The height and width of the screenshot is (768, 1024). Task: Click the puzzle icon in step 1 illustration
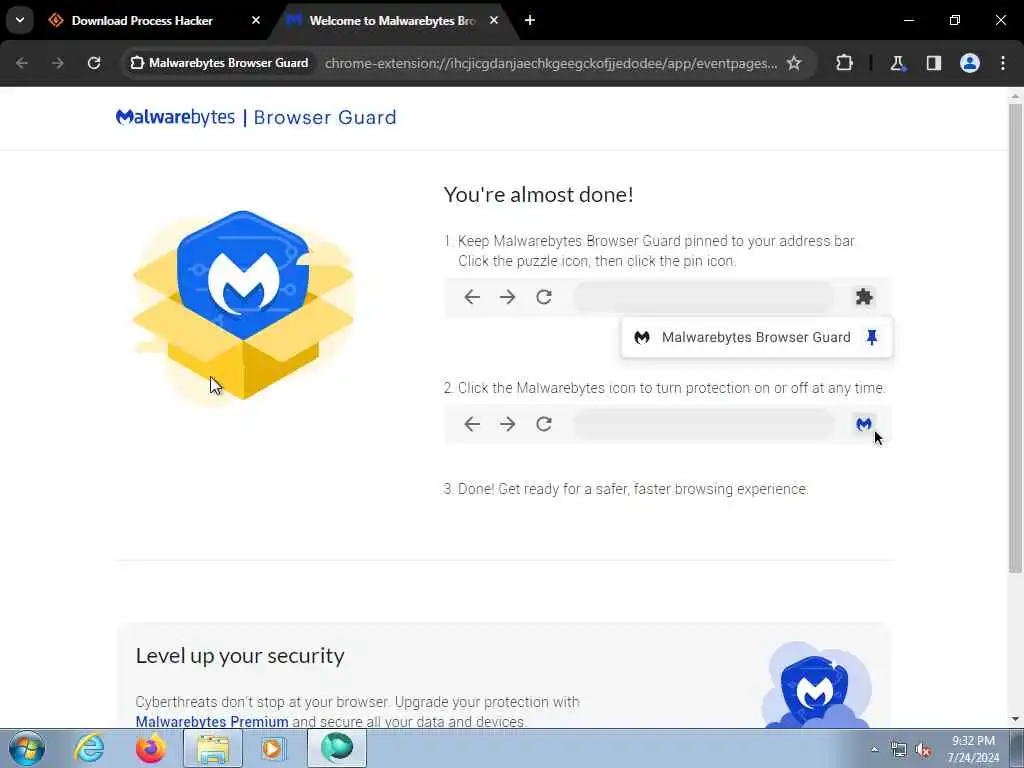(864, 297)
